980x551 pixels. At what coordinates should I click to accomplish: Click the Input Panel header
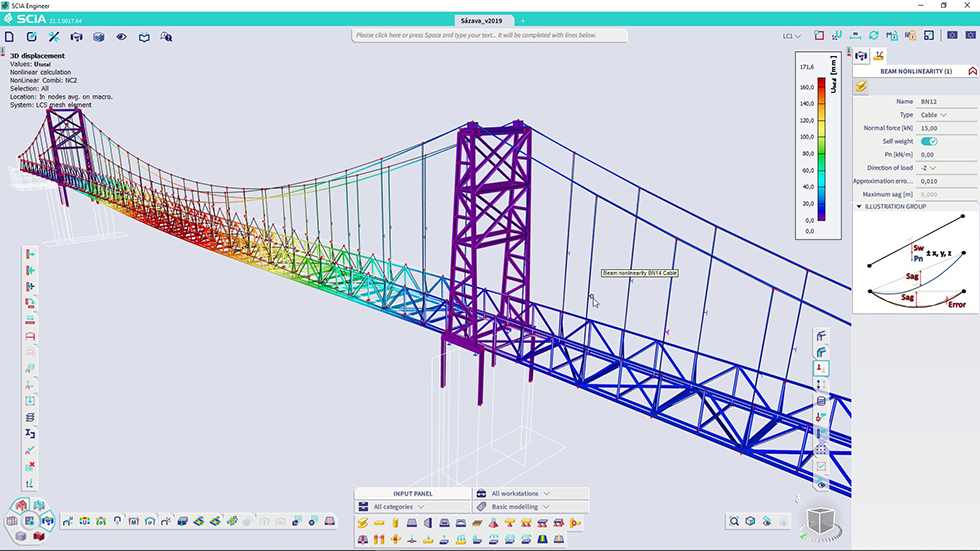pyautogui.click(x=413, y=493)
